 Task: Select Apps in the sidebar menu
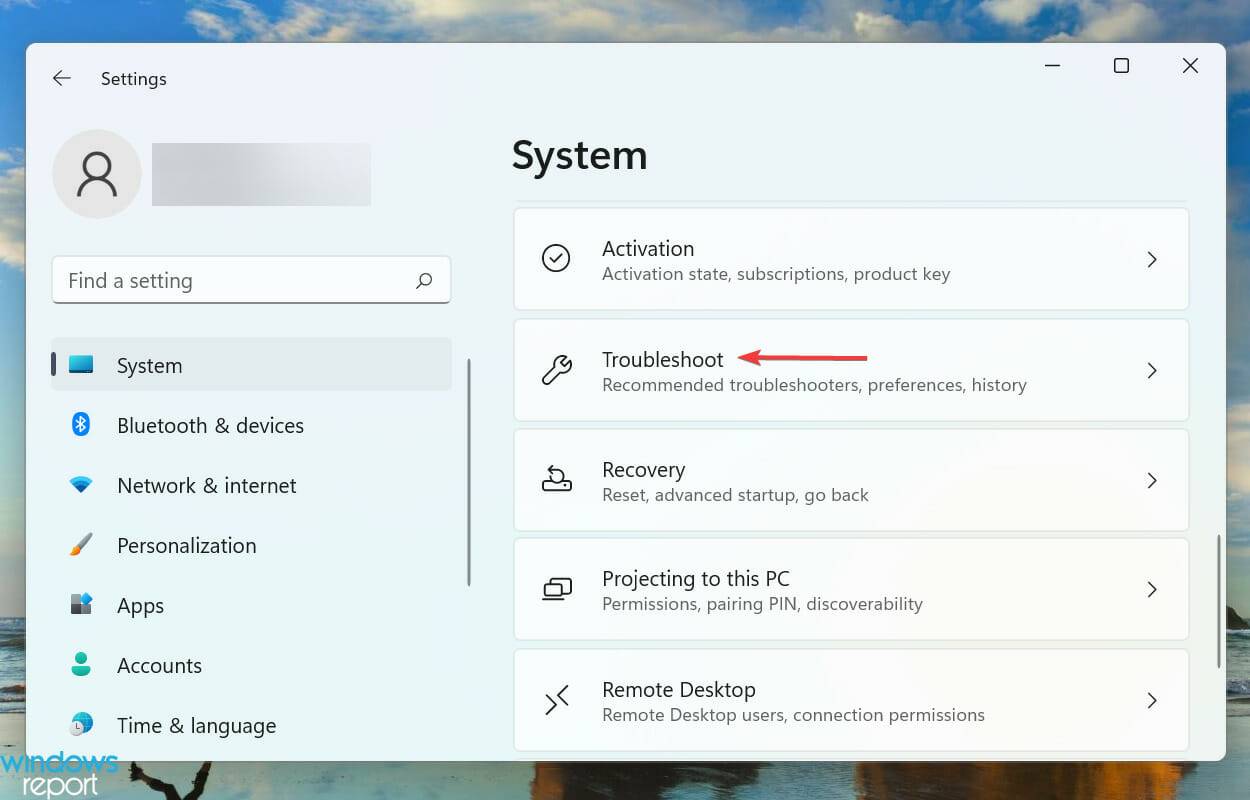coord(140,605)
